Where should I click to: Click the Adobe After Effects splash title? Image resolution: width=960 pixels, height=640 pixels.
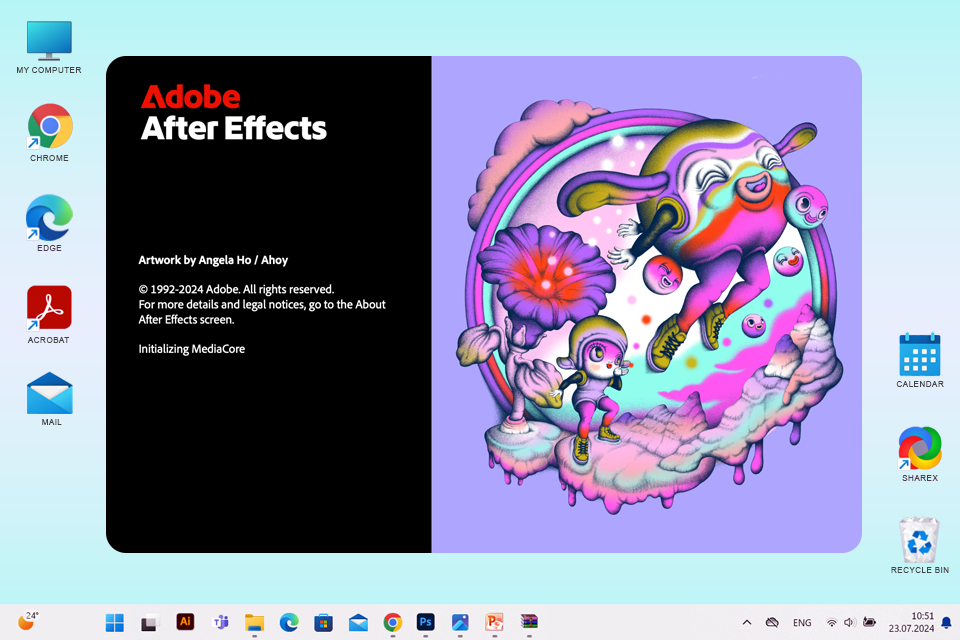(233, 113)
